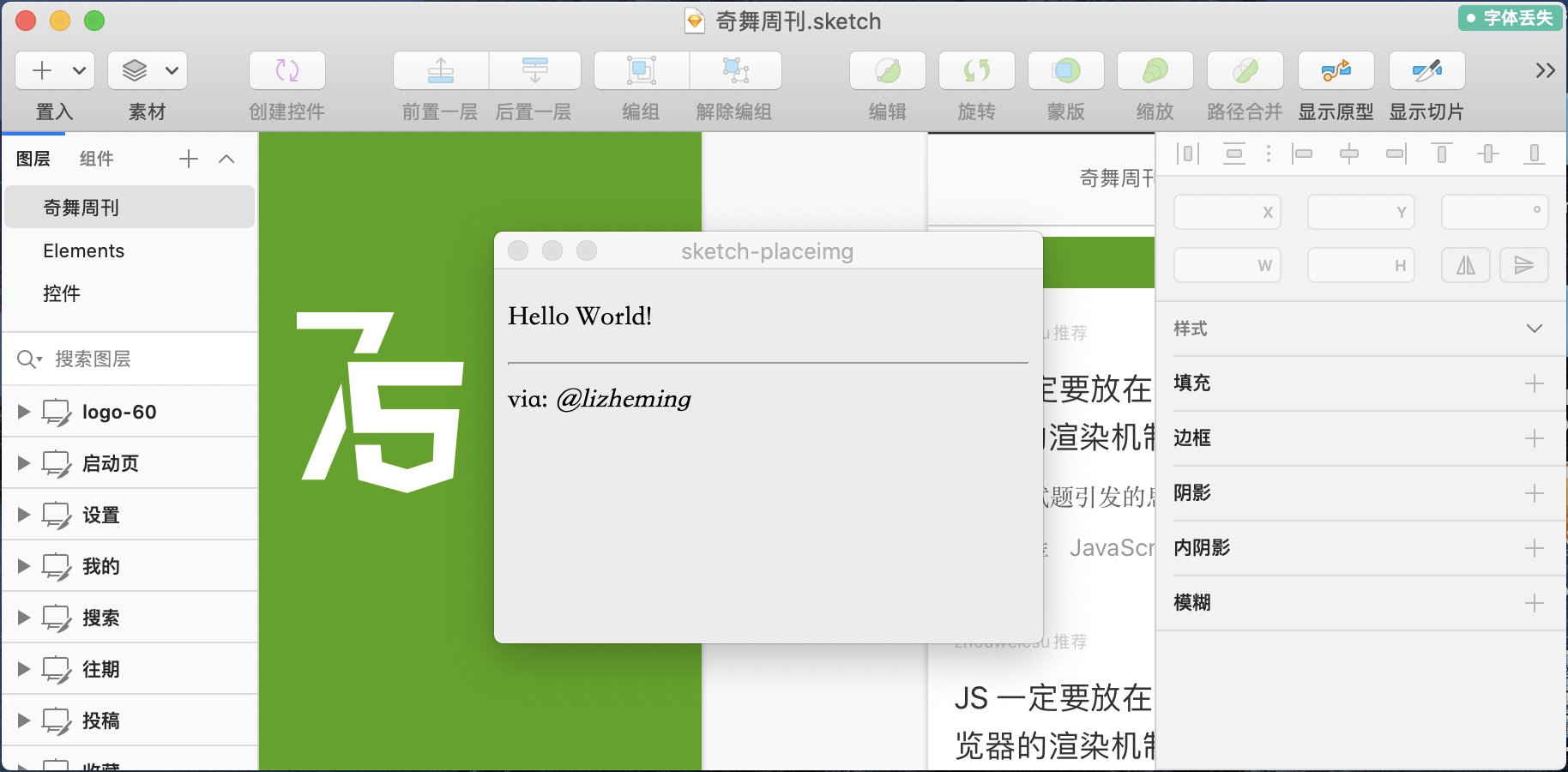This screenshot has height=772, width=1568.
Task: Open the 素材 dropdown arrow
Action: coord(172,70)
